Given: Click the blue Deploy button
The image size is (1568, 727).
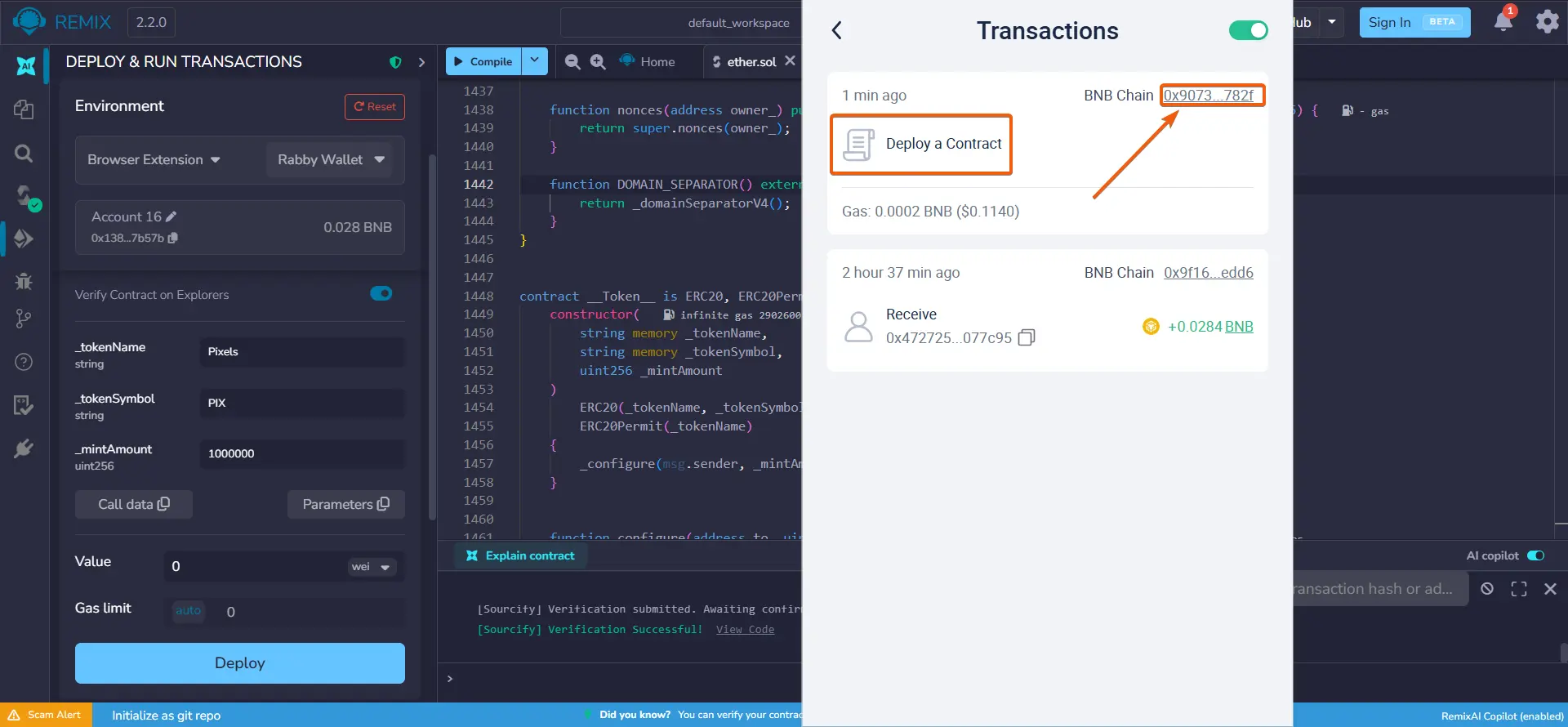Looking at the screenshot, I should (240, 663).
